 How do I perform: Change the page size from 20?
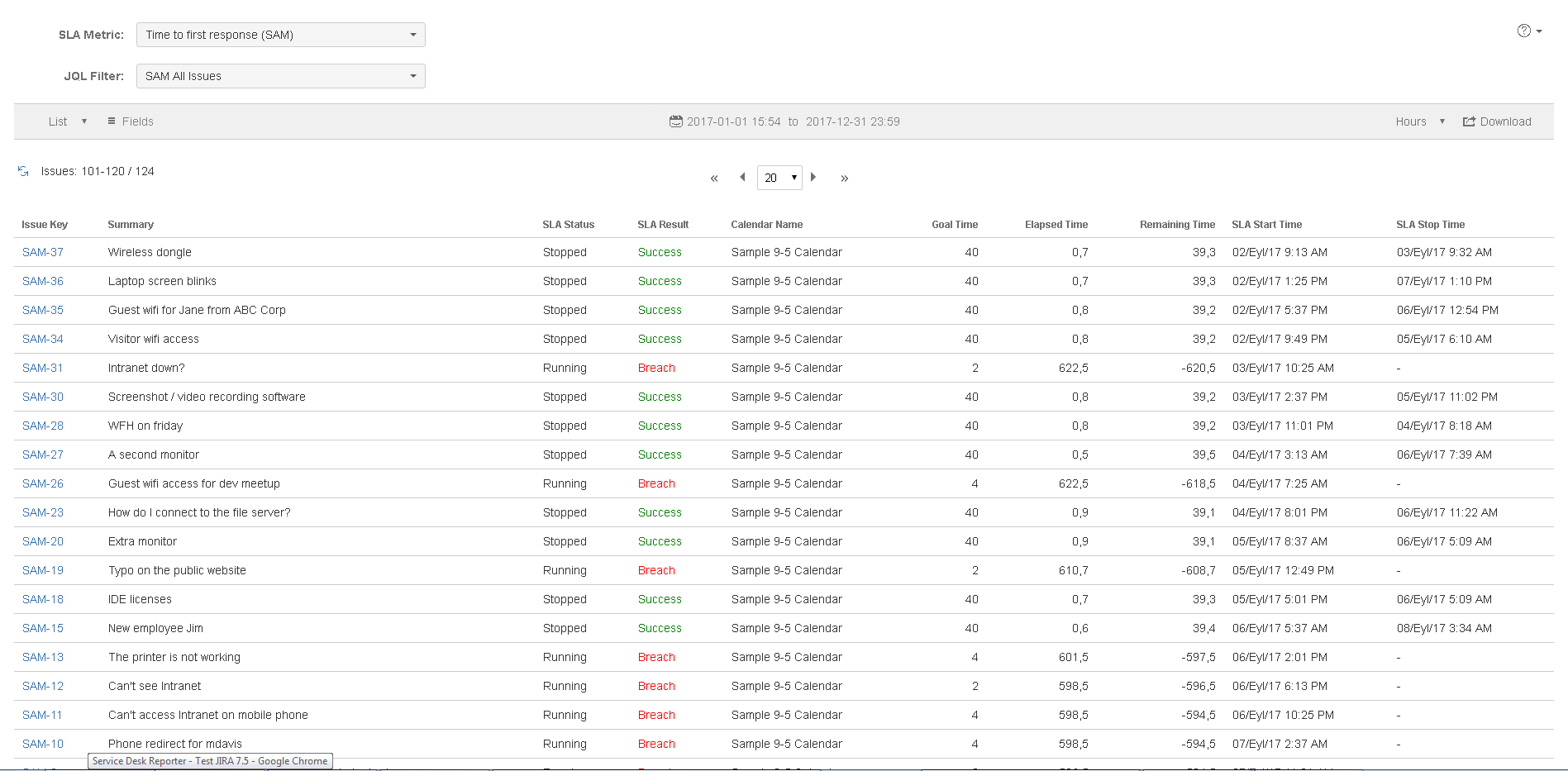click(779, 178)
